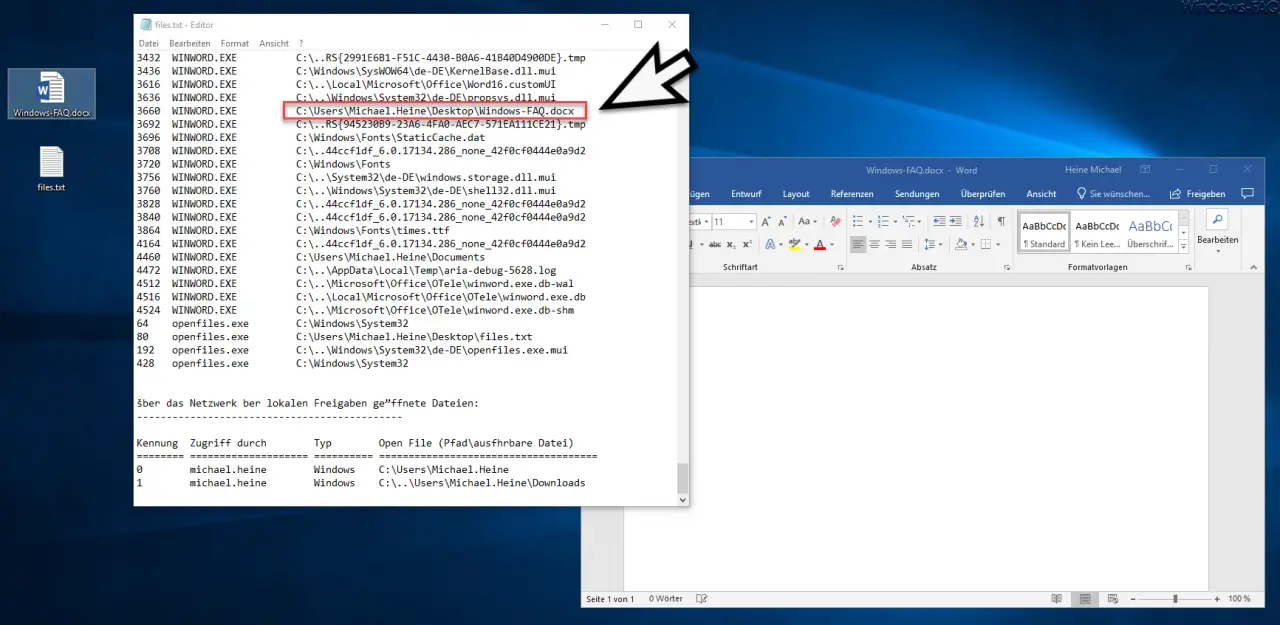The height and width of the screenshot is (625, 1280).
Task: Switch to Referenzen tab in Word
Action: pos(852,194)
